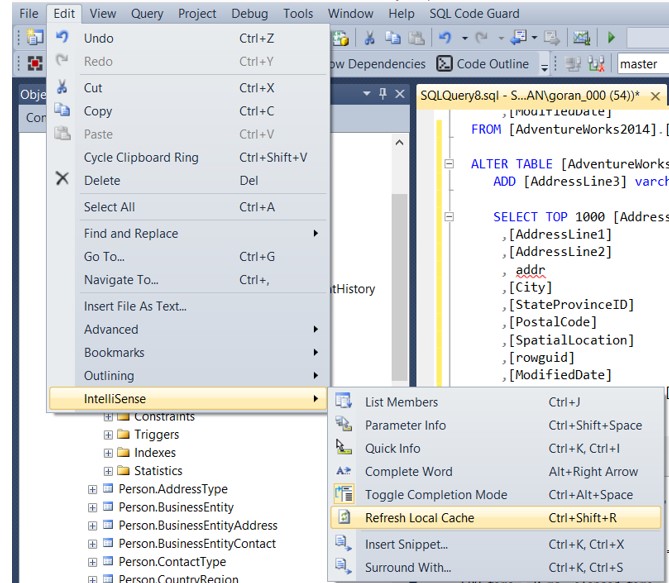Click the Undo arrow in the top toolbar
The height and width of the screenshot is (583, 669).
tap(445, 38)
